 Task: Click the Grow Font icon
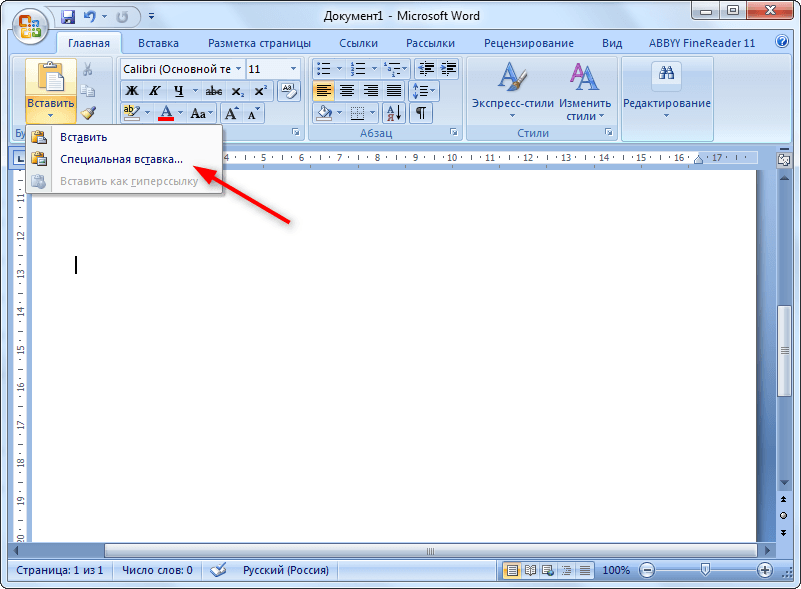pyautogui.click(x=232, y=113)
